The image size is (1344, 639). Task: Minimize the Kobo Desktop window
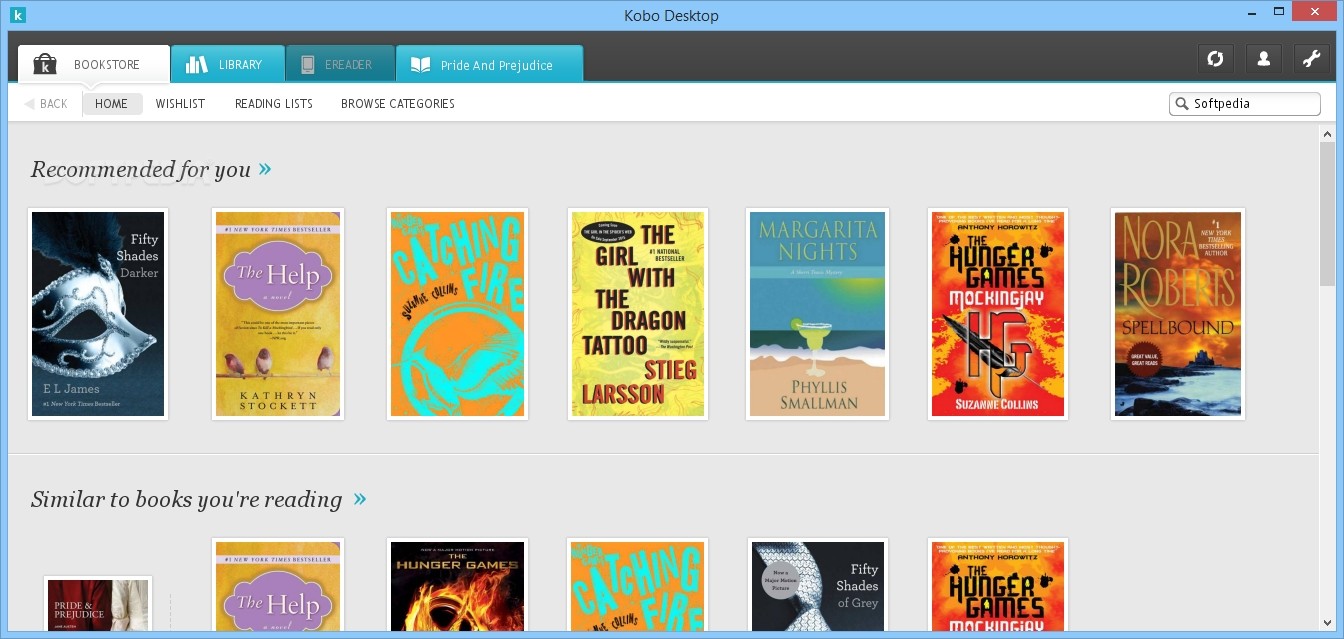(1251, 11)
